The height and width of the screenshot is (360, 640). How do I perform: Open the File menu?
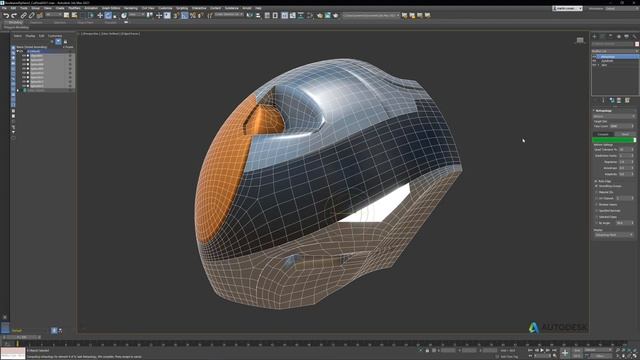click(4, 8)
